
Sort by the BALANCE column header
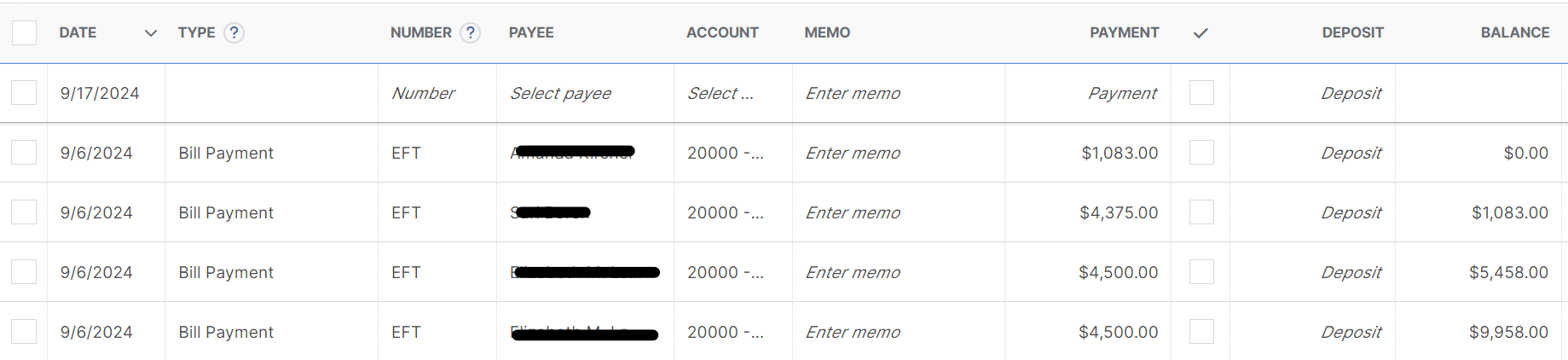click(1514, 32)
